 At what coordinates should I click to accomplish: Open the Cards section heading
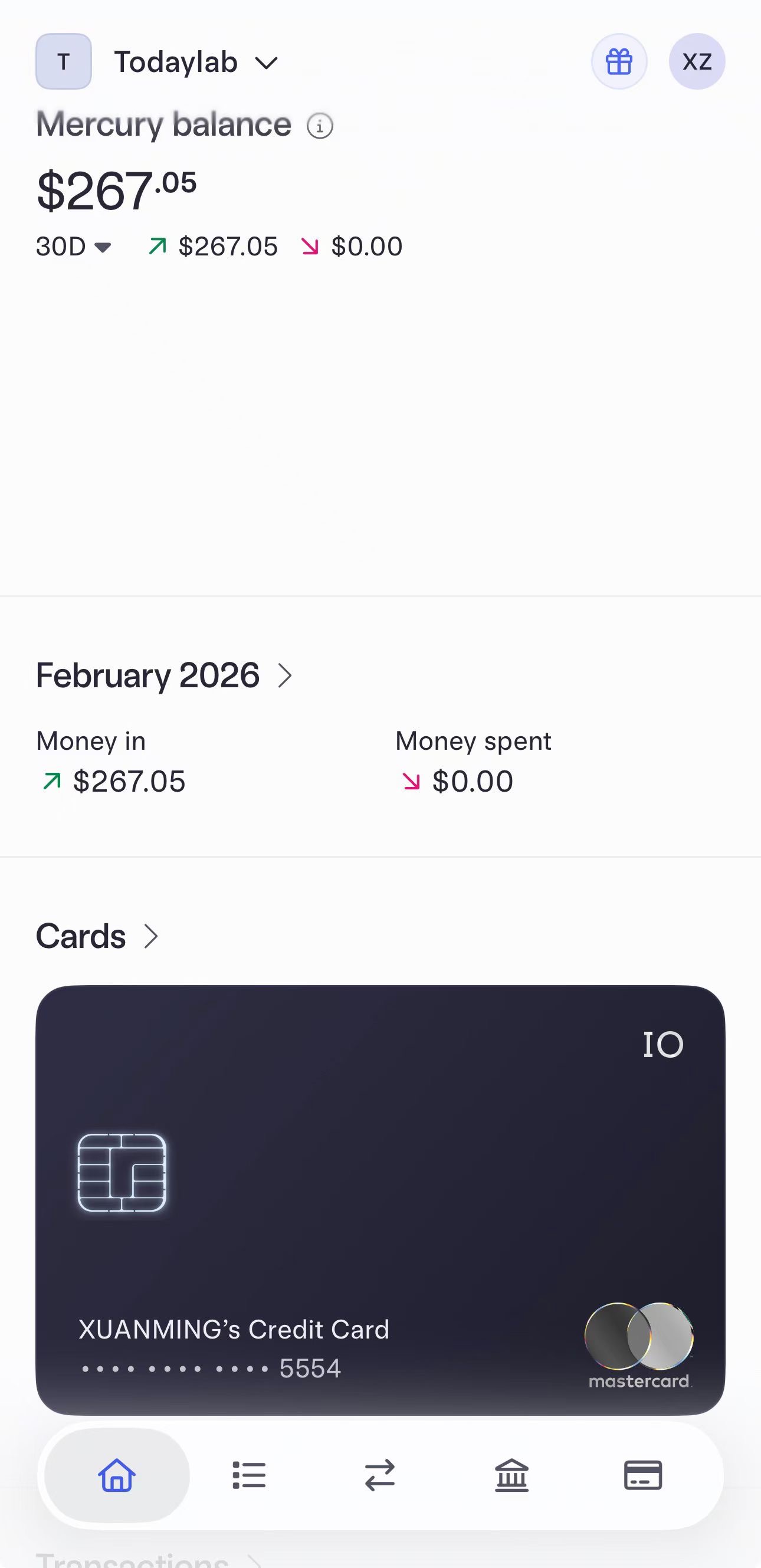pyautogui.click(x=81, y=936)
